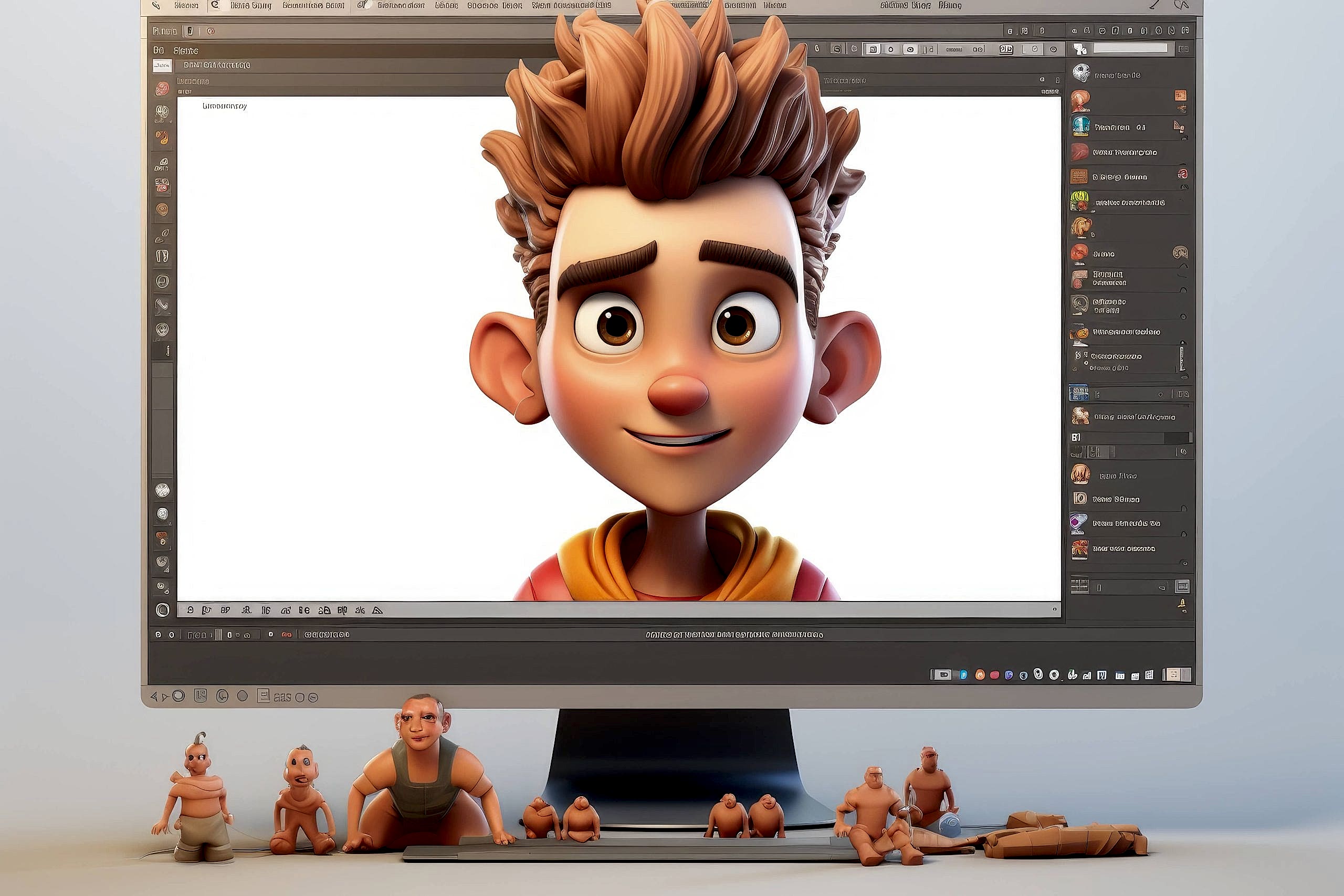The height and width of the screenshot is (896, 1344).
Task: Select the small white tab above left toolbar
Action: (x=162, y=66)
